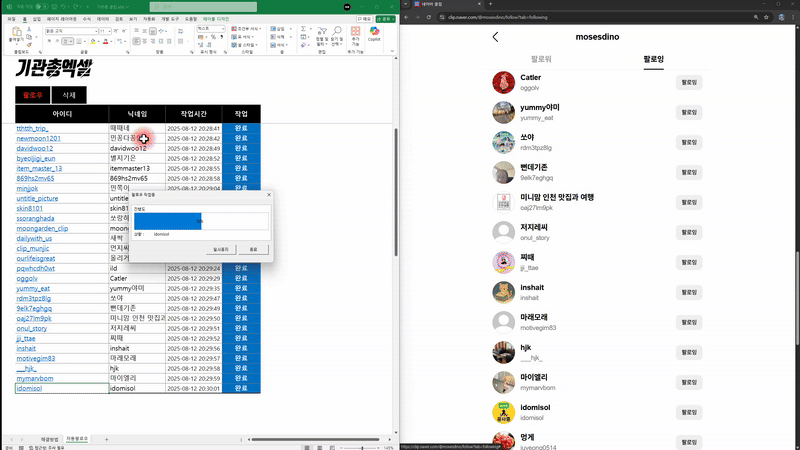Apply percent style number format
The image size is (800, 450).
click(x=214, y=37)
